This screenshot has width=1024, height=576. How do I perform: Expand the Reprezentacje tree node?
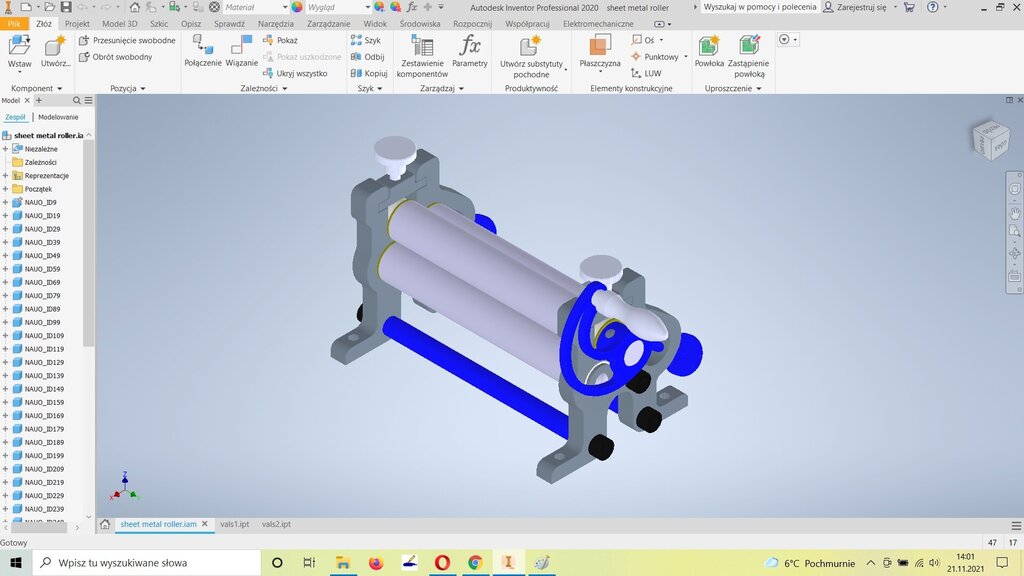(x=5, y=176)
